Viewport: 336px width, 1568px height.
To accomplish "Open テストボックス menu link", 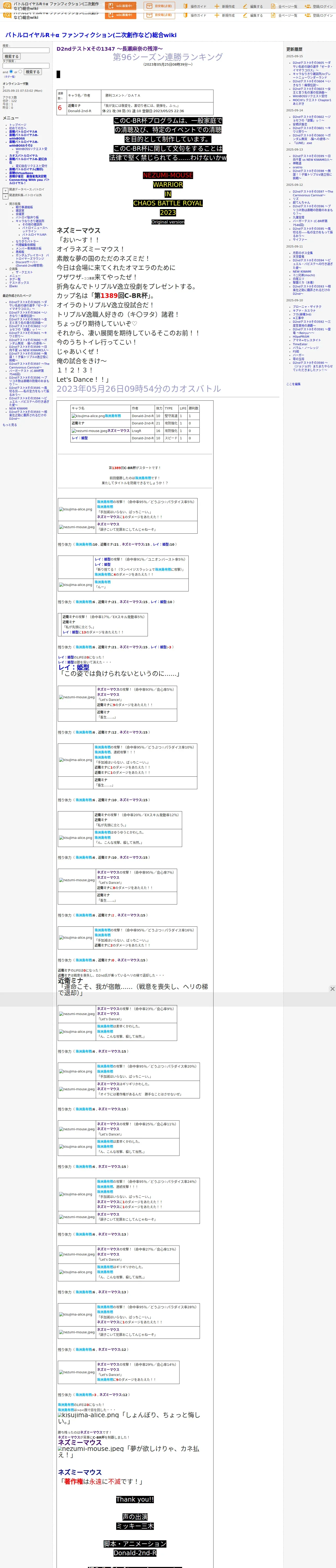I will coord(19,283).
